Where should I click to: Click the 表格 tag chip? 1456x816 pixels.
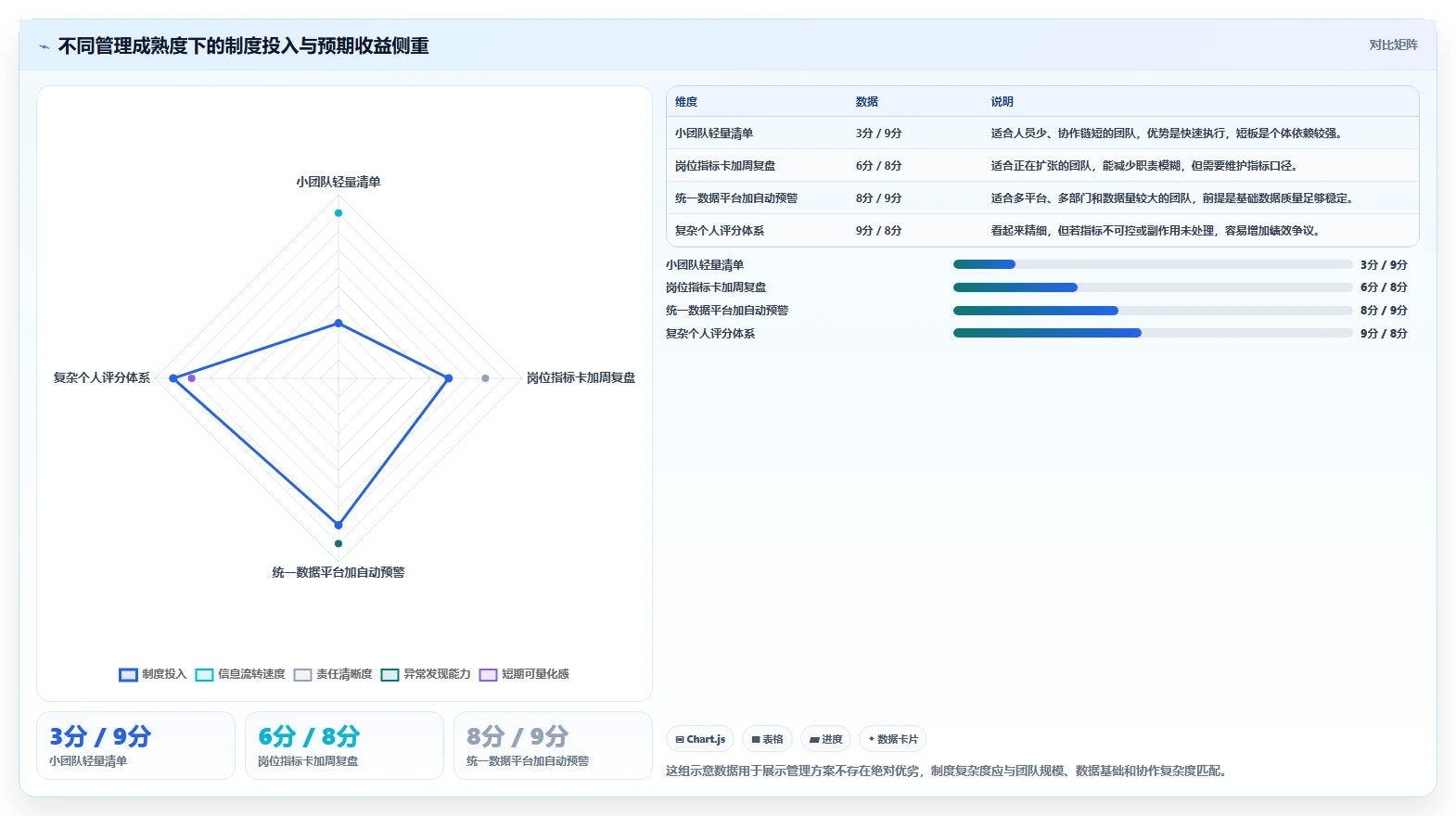click(767, 739)
